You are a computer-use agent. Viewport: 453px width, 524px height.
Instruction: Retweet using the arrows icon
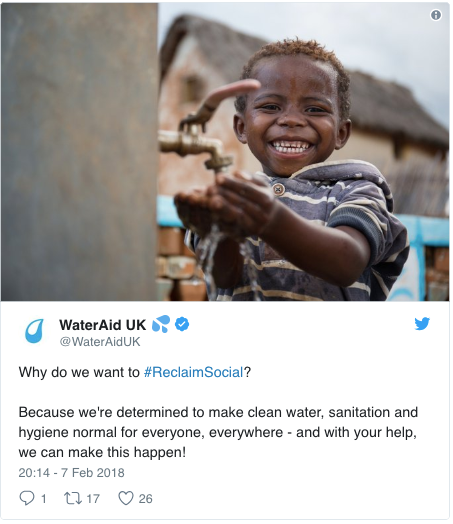(73, 498)
